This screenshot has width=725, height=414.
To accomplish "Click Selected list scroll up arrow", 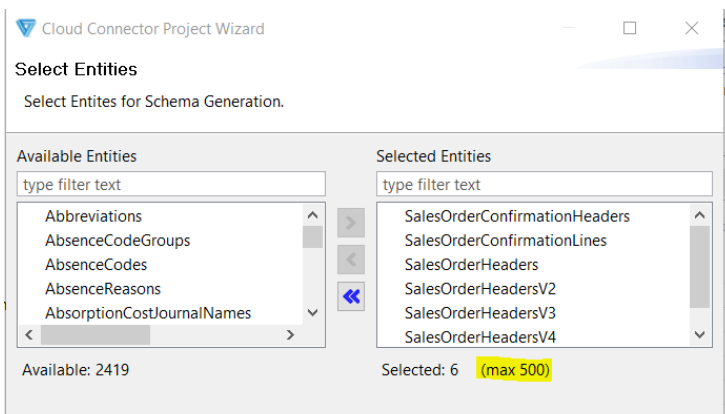I will tap(700, 215).
